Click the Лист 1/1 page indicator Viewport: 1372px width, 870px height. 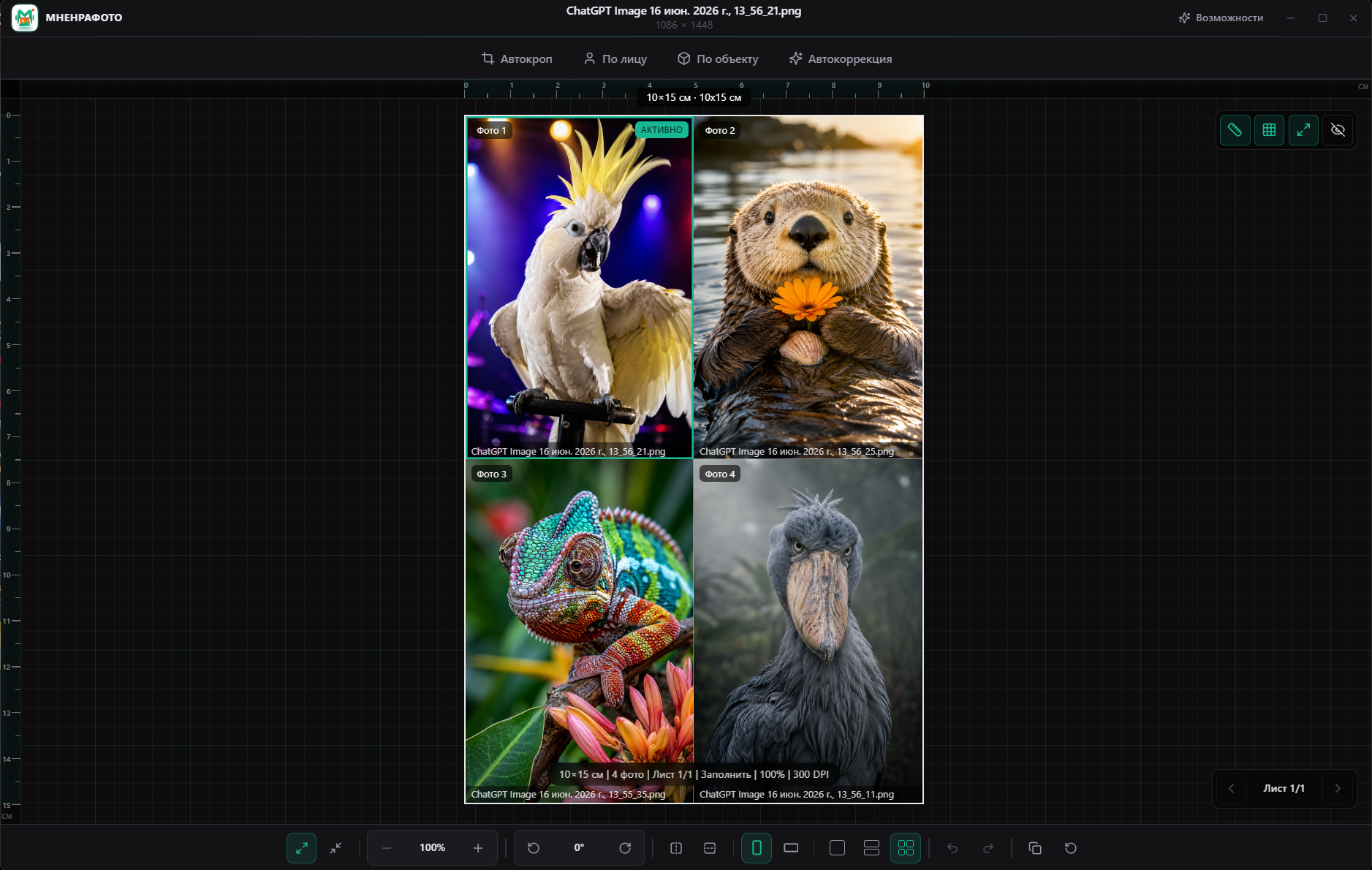pyautogui.click(x=1284, y=788)
